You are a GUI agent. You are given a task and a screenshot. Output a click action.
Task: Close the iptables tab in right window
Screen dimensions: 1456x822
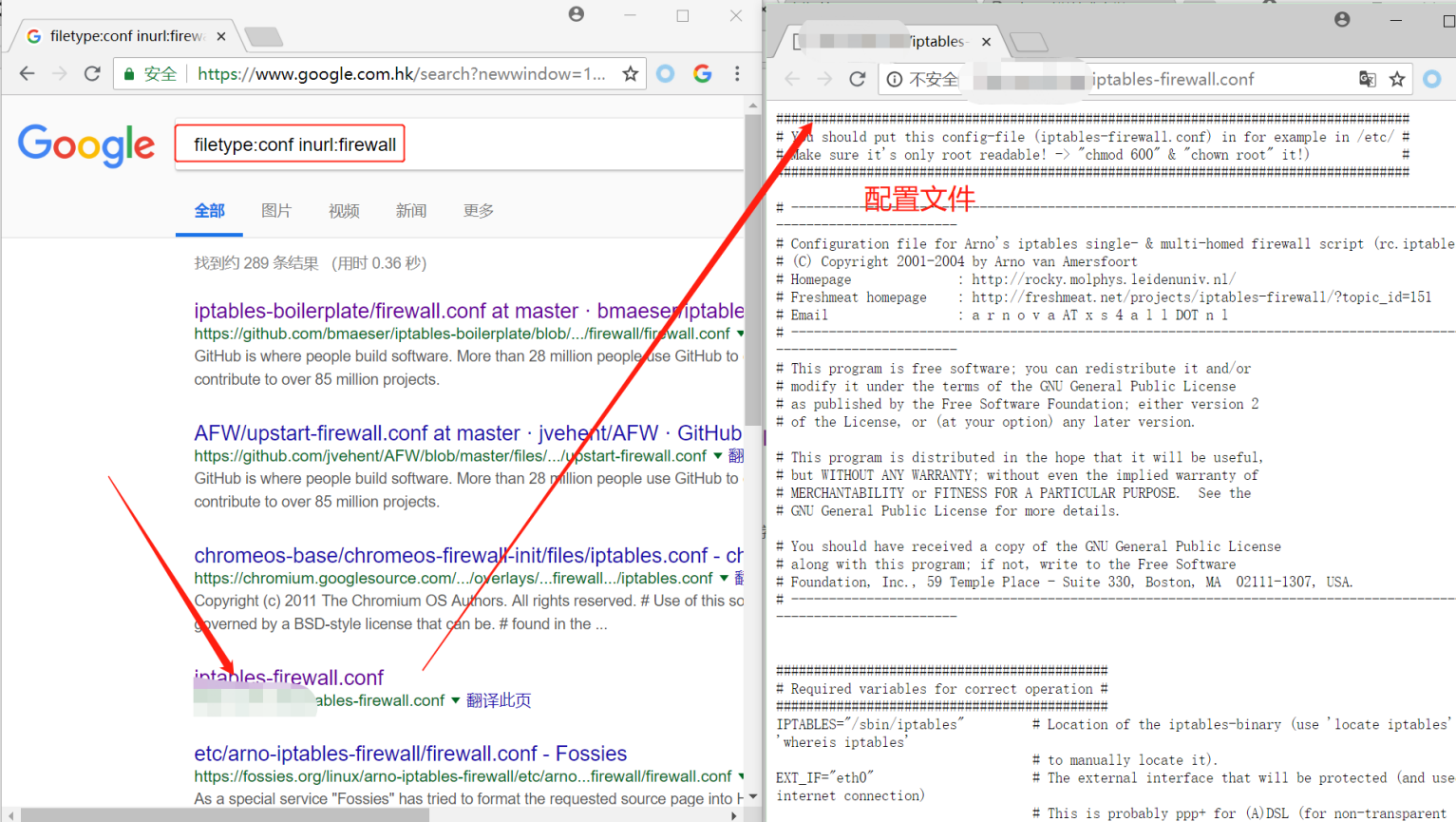click(x=986, y=42)
